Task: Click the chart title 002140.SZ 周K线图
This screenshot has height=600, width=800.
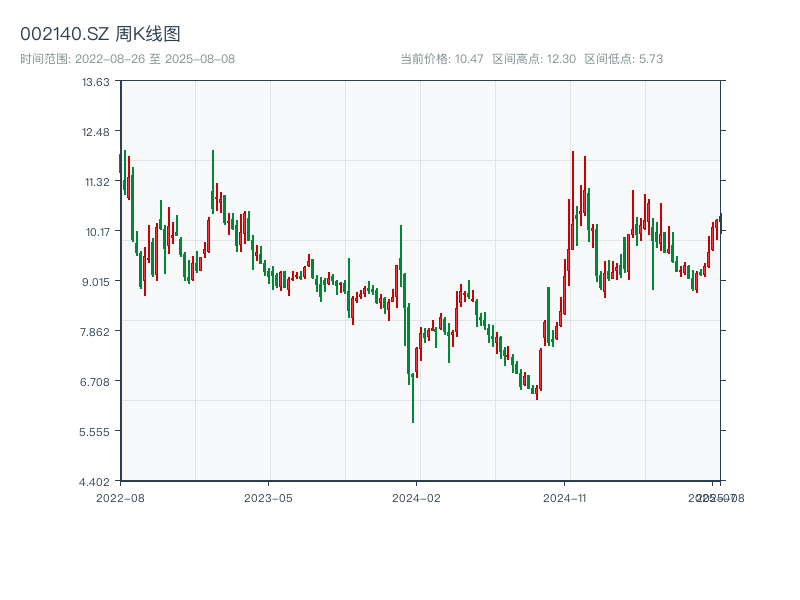Action: coord(100,34)
